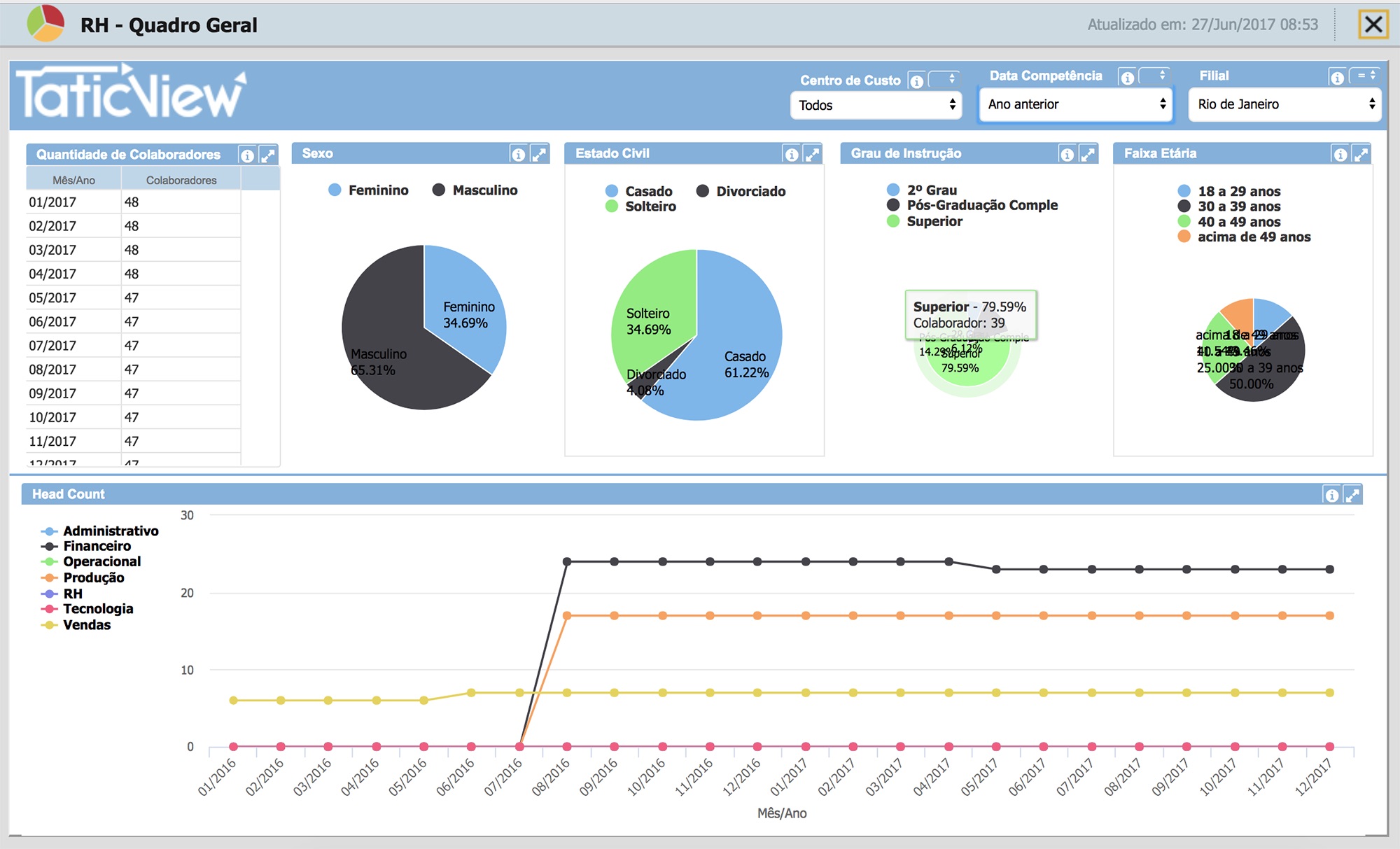Open the Filial dropdown showing Rio de Janeiro
Viewport: 1400px width, 849px height.
1284,104
